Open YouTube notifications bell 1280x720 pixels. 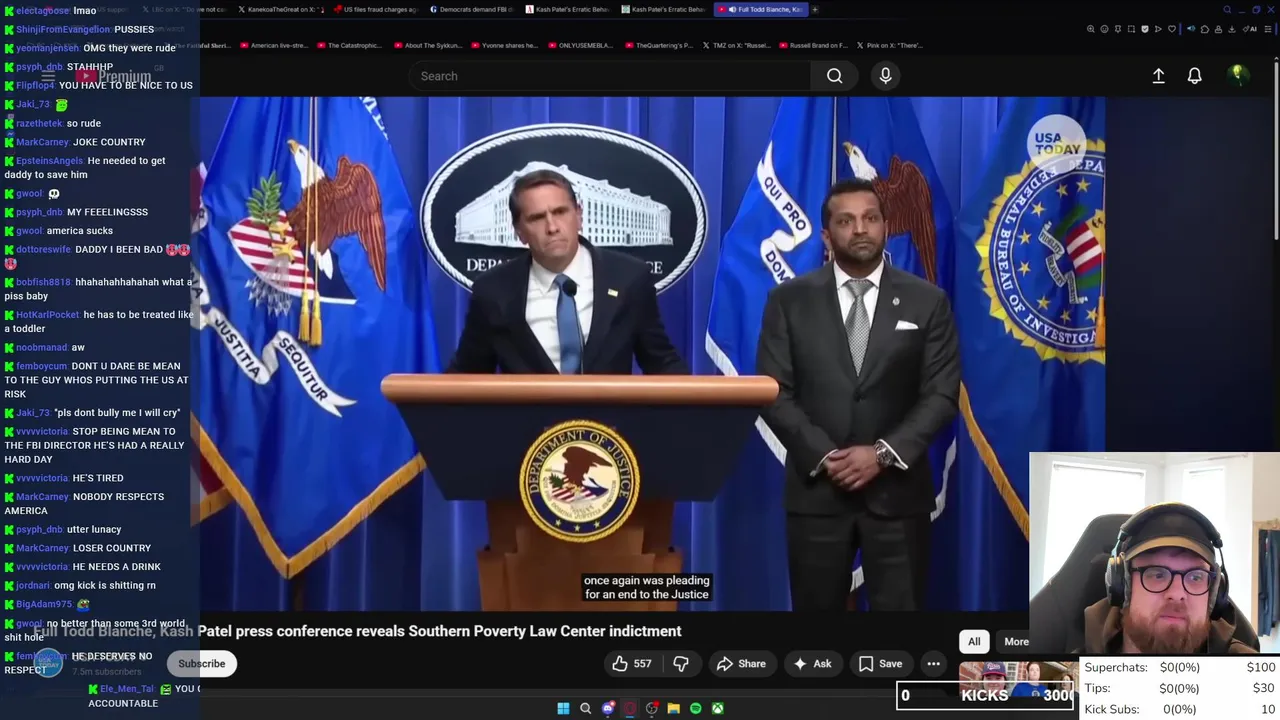pos(1194,76)
